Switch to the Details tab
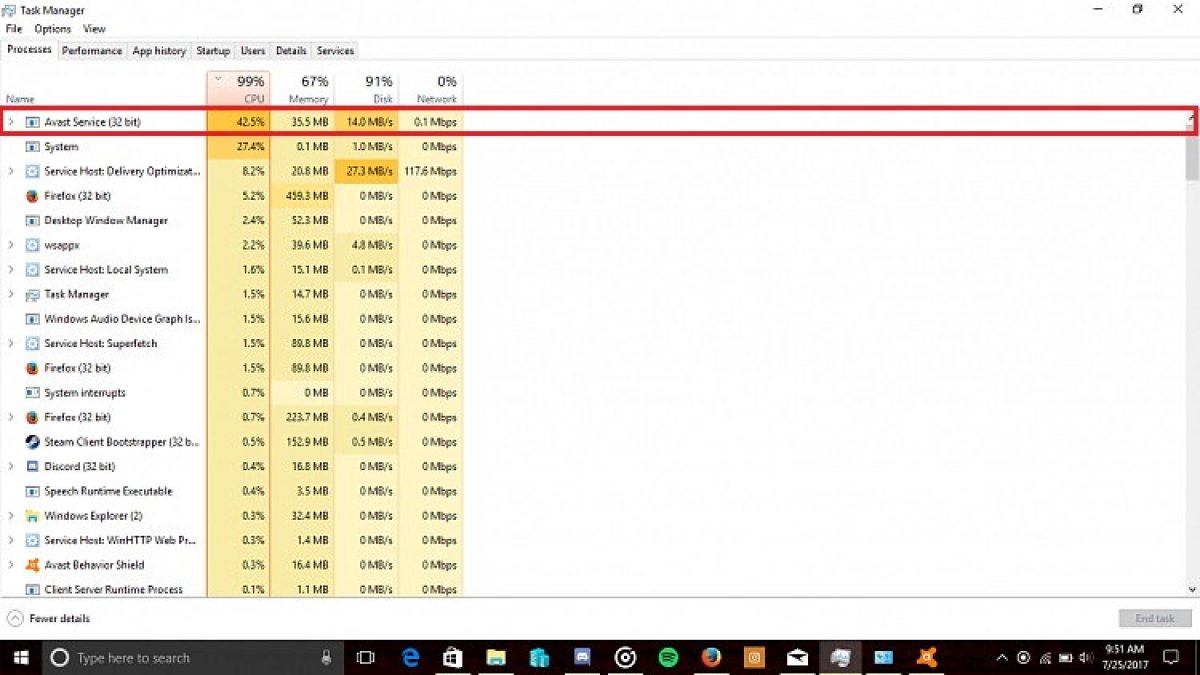Screen dimensions: 1200x675 coord(291,51)
